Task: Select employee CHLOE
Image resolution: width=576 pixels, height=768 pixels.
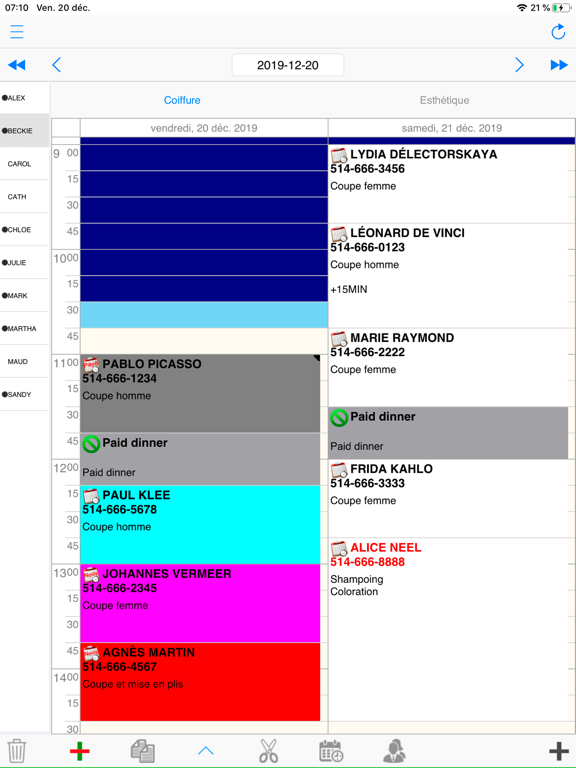Action: [24, 229]
